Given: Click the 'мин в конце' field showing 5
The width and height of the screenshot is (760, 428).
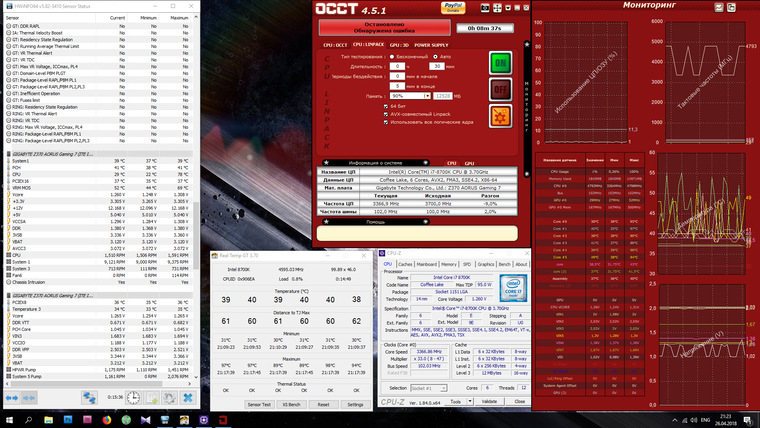Looking at the screenshot, I should tap(397, 86).
